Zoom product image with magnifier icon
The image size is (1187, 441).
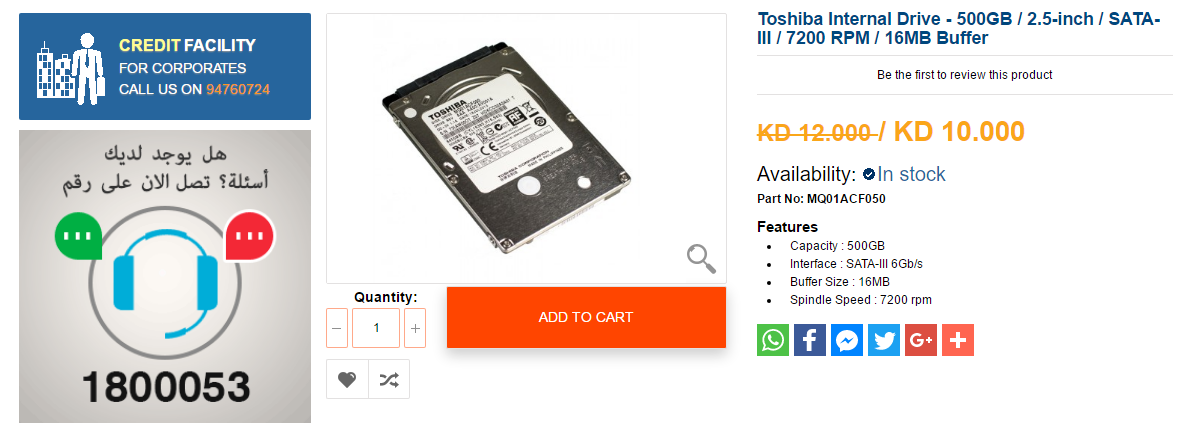coord(701,259)
